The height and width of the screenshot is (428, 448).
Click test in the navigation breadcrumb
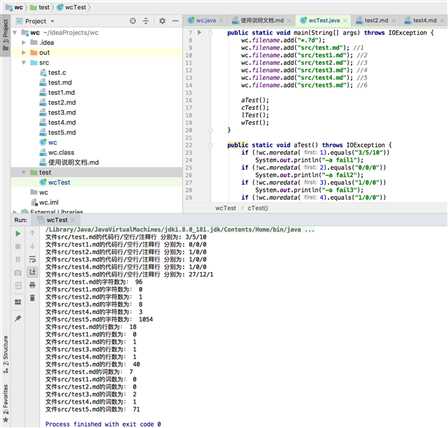[40, 7]
